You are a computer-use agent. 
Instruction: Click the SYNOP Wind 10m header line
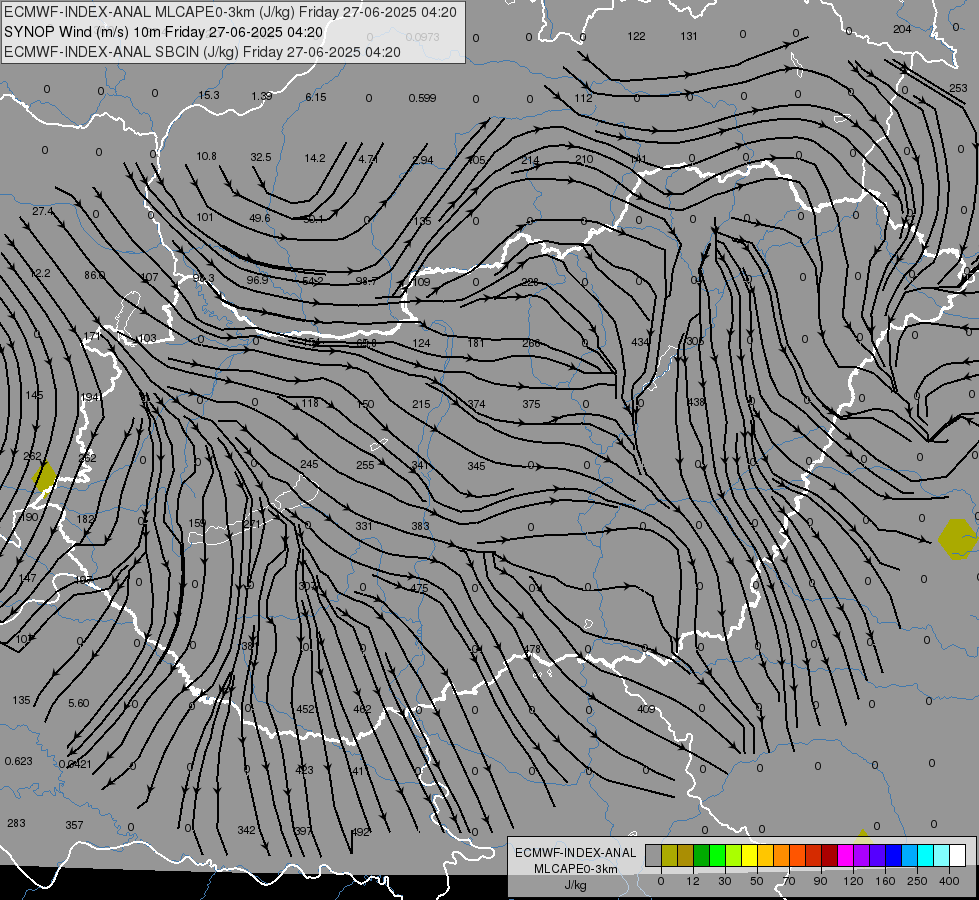coord(164,32)
